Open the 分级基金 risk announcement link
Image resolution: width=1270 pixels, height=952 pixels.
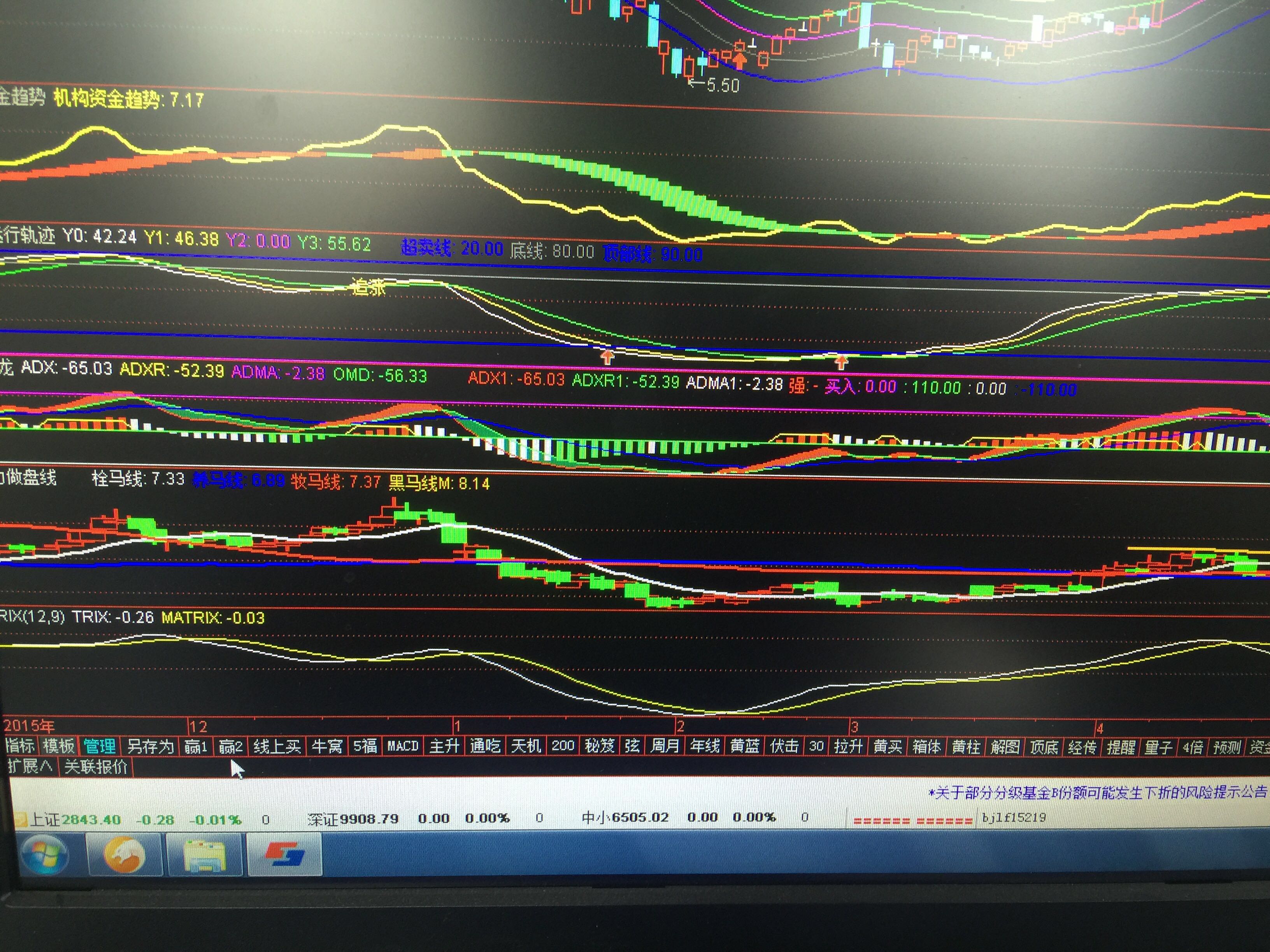pyautogui.click(x=1098, y=793)
